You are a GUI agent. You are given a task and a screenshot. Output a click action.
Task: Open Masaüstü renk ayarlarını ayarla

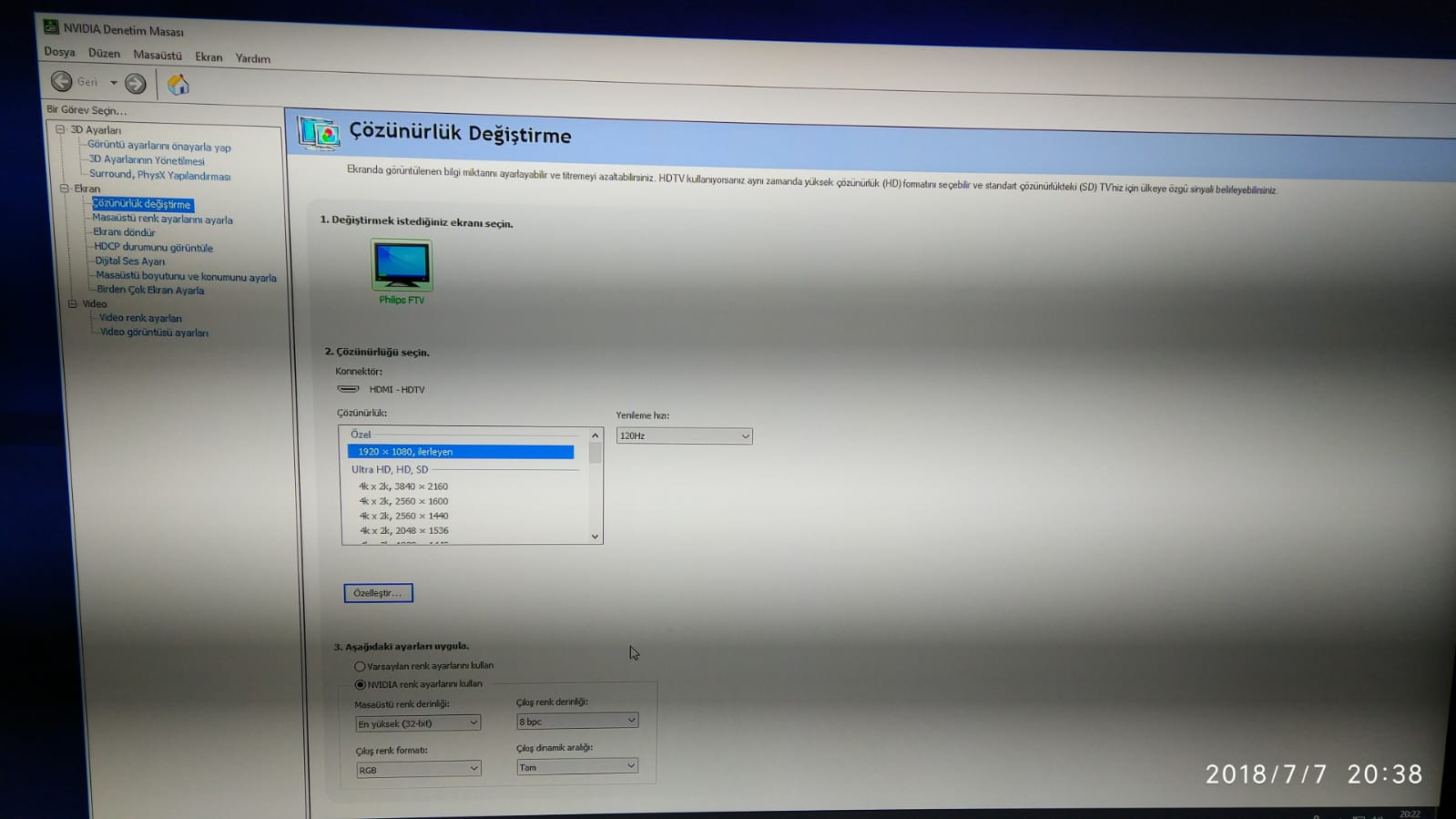tap(163, 219)
